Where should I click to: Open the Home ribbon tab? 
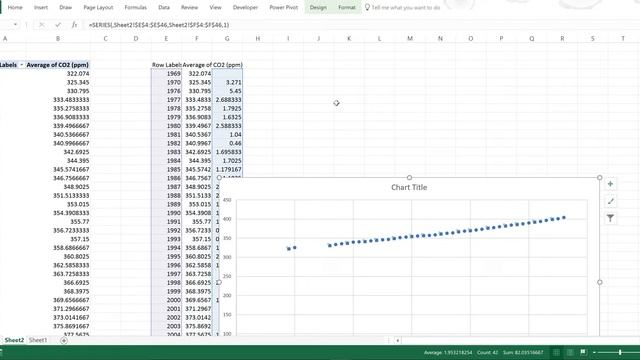point(15,7)
